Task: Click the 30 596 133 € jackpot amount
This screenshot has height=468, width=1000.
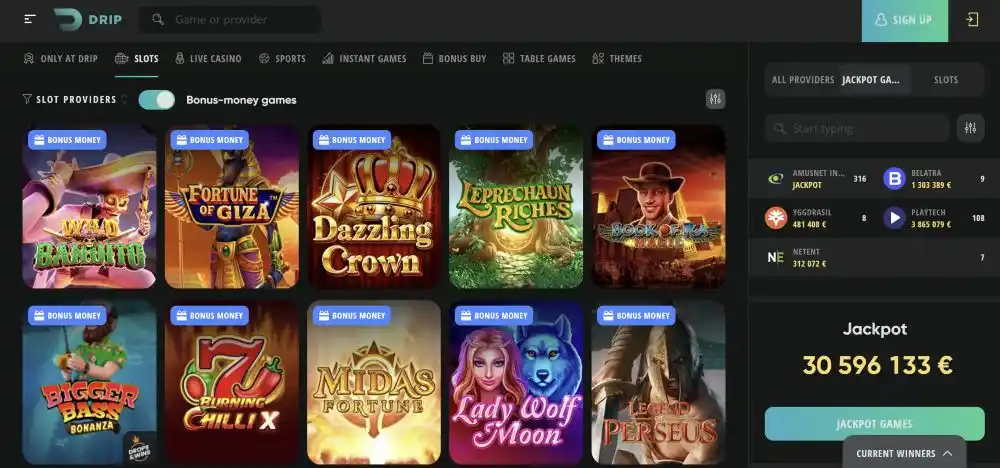Action: (x=877, y=365)
